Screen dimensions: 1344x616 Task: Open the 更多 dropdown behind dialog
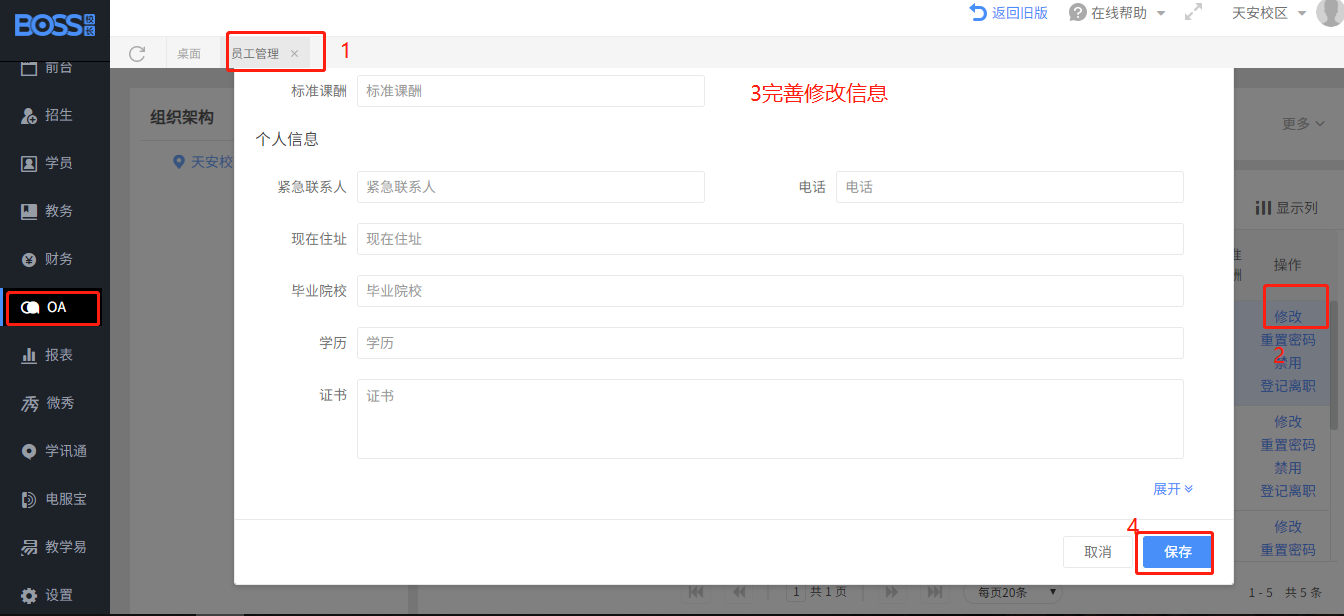[1303, 124]
